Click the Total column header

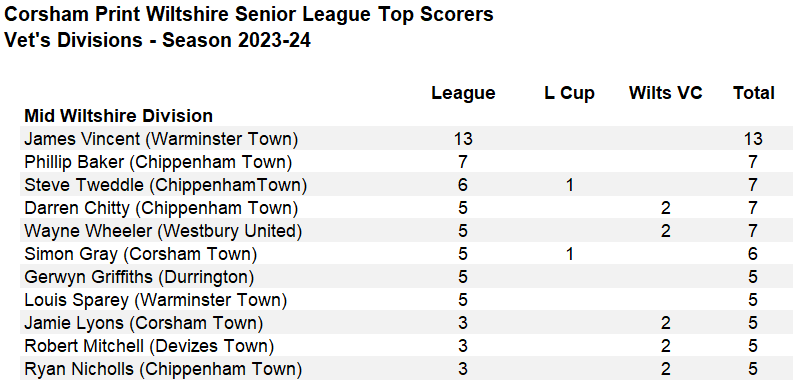tap(754, 93)
